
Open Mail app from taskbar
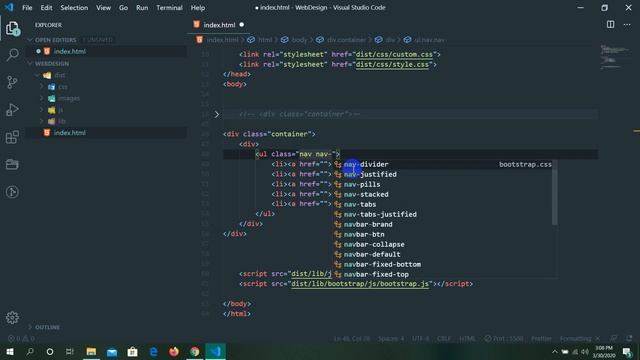[112, 351]
